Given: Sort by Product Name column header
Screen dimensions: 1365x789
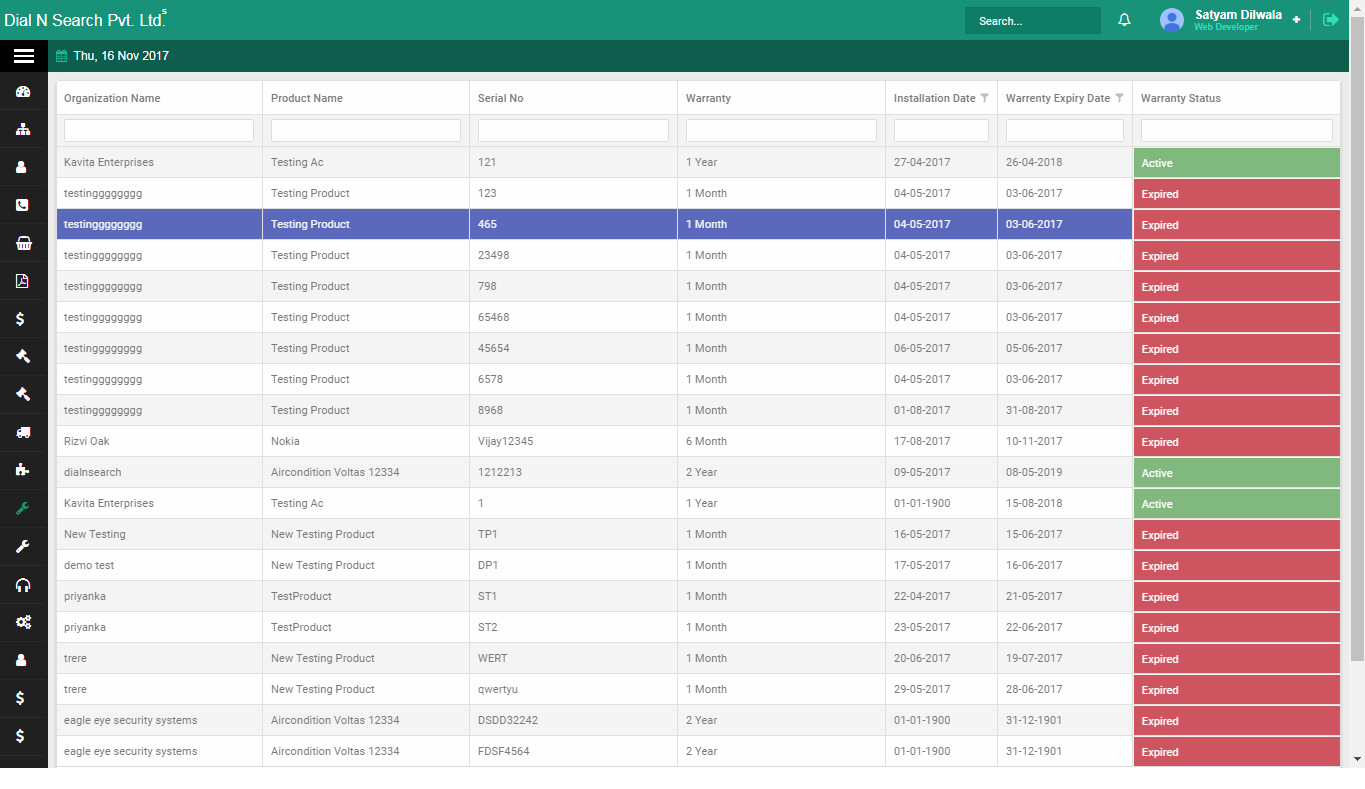Looking at the screenshot, I should pyautogui.click(x=307, y=98).
